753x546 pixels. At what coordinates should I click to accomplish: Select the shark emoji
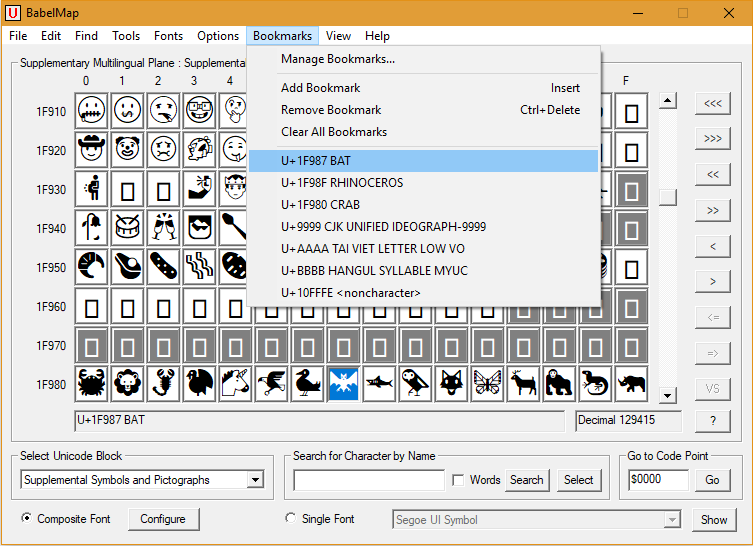379,384
